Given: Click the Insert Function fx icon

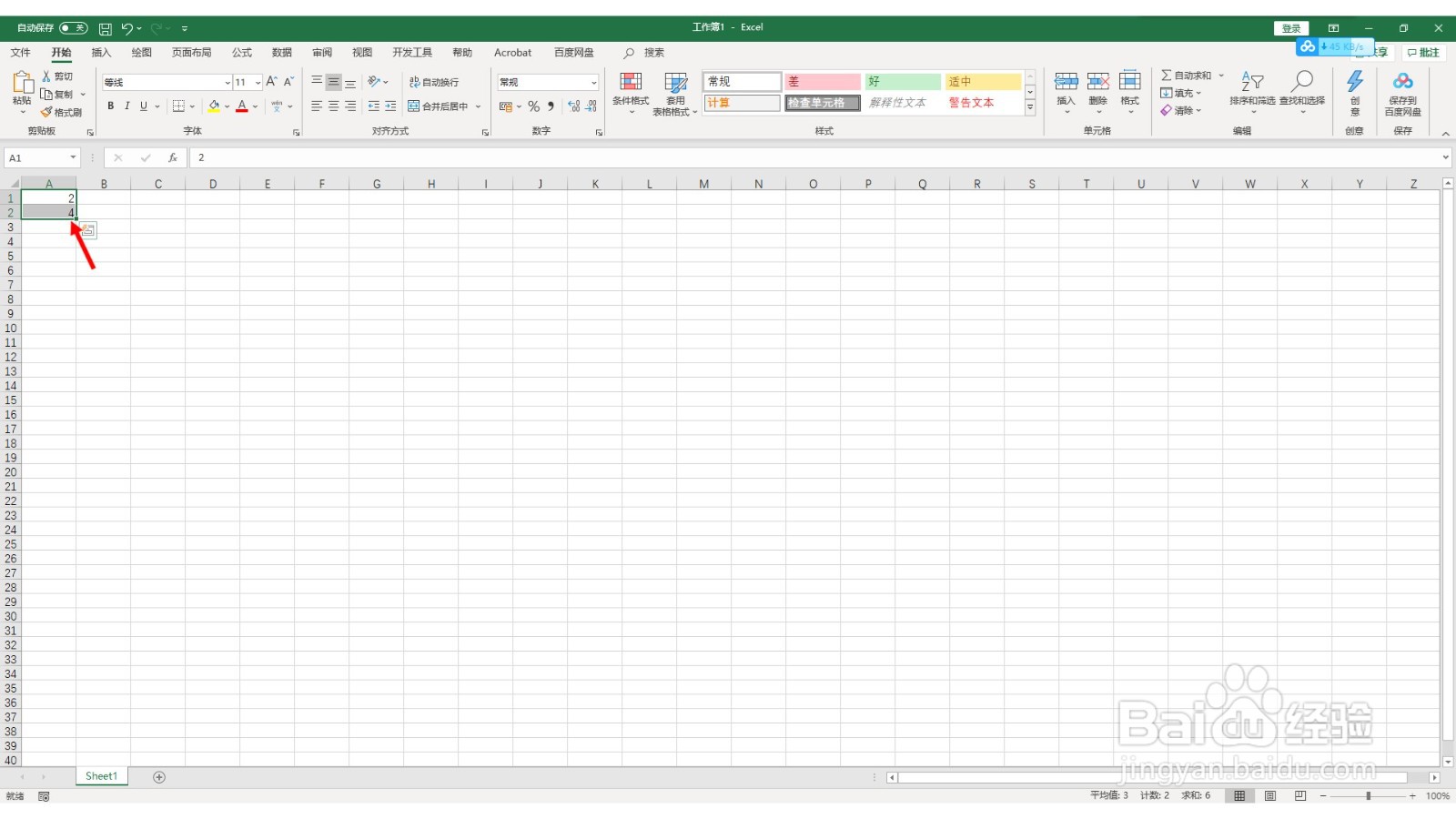Looking at the screenshot, I should (173, 157).
